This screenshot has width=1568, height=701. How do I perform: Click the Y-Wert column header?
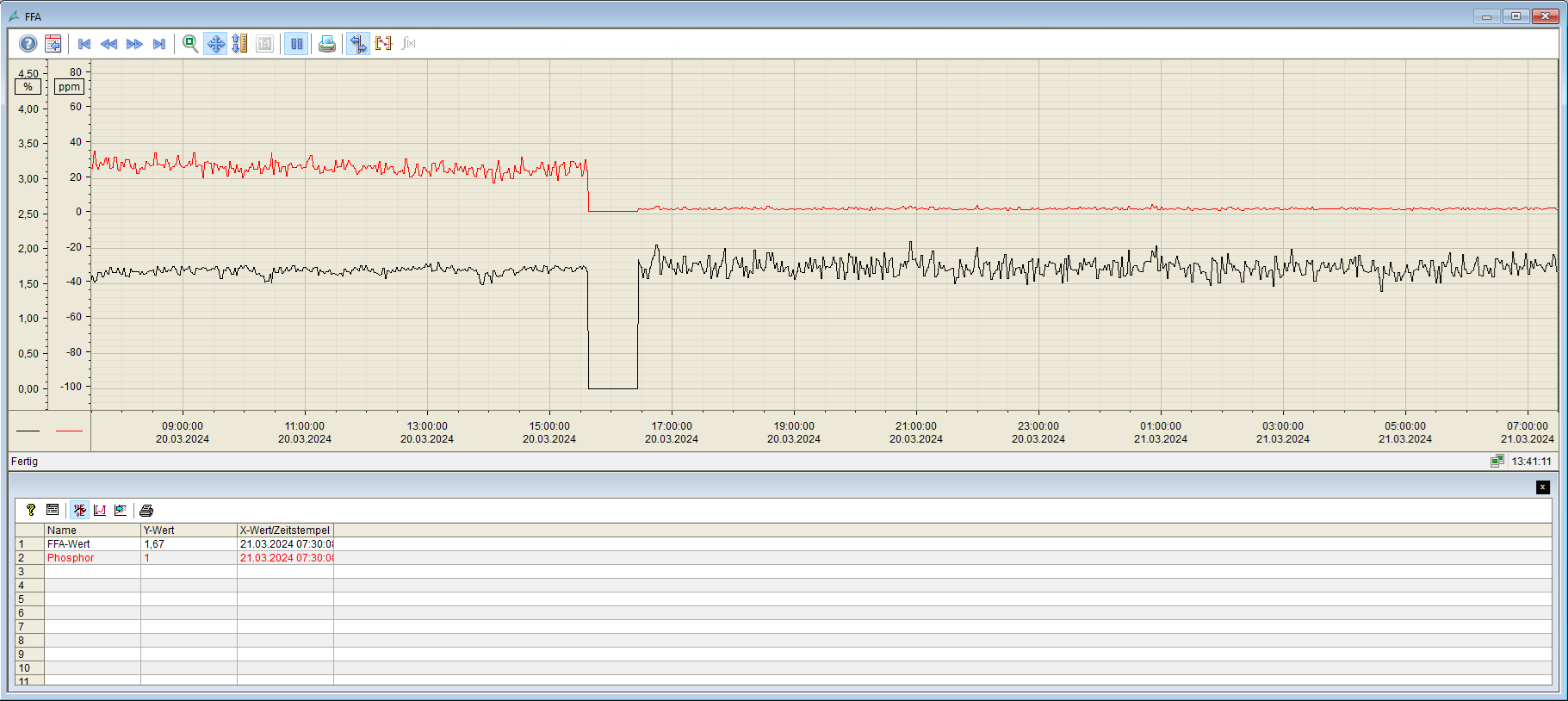coord(189,530)
